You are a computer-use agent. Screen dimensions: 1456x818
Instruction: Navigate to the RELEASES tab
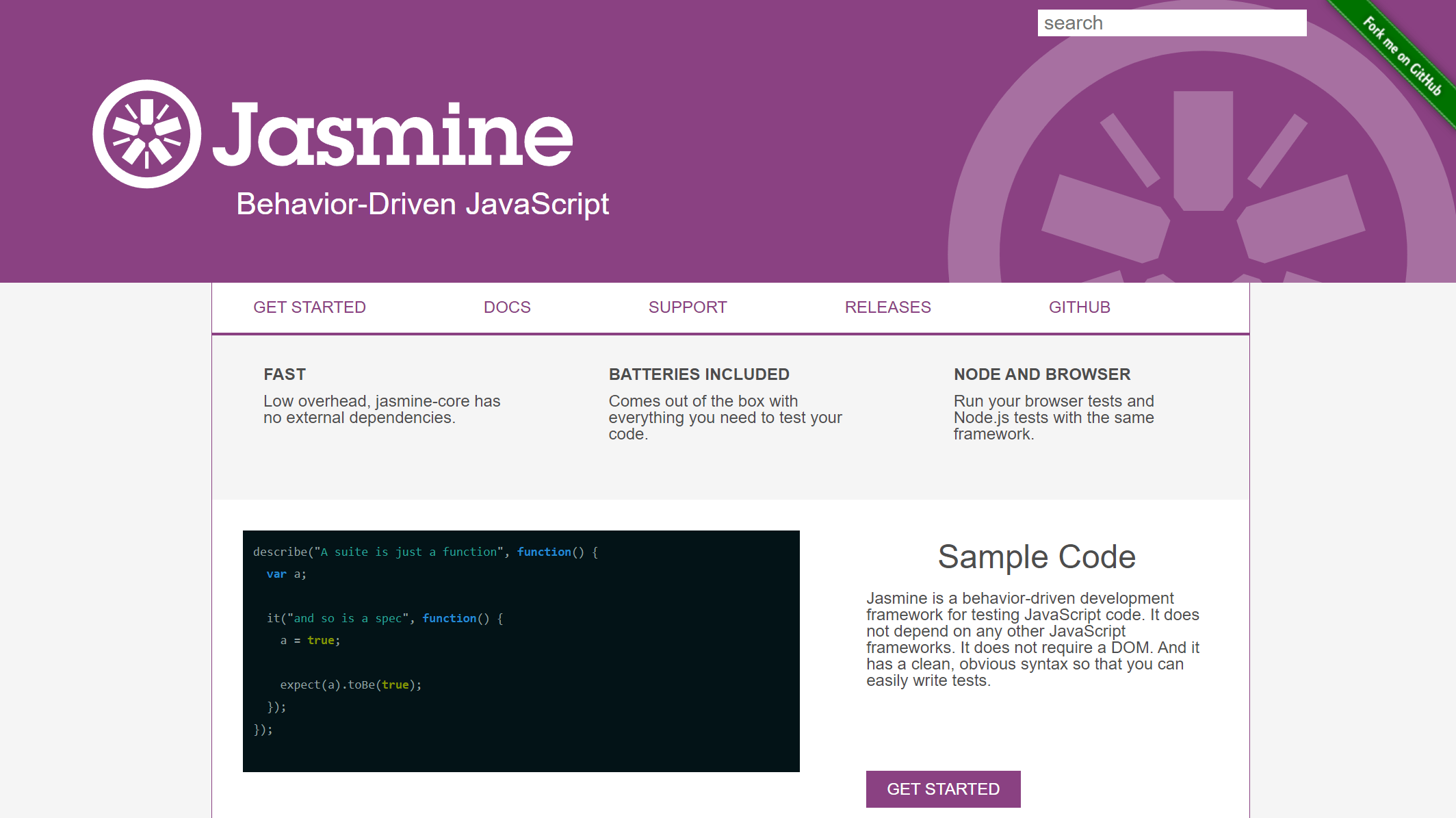(887, 307)
